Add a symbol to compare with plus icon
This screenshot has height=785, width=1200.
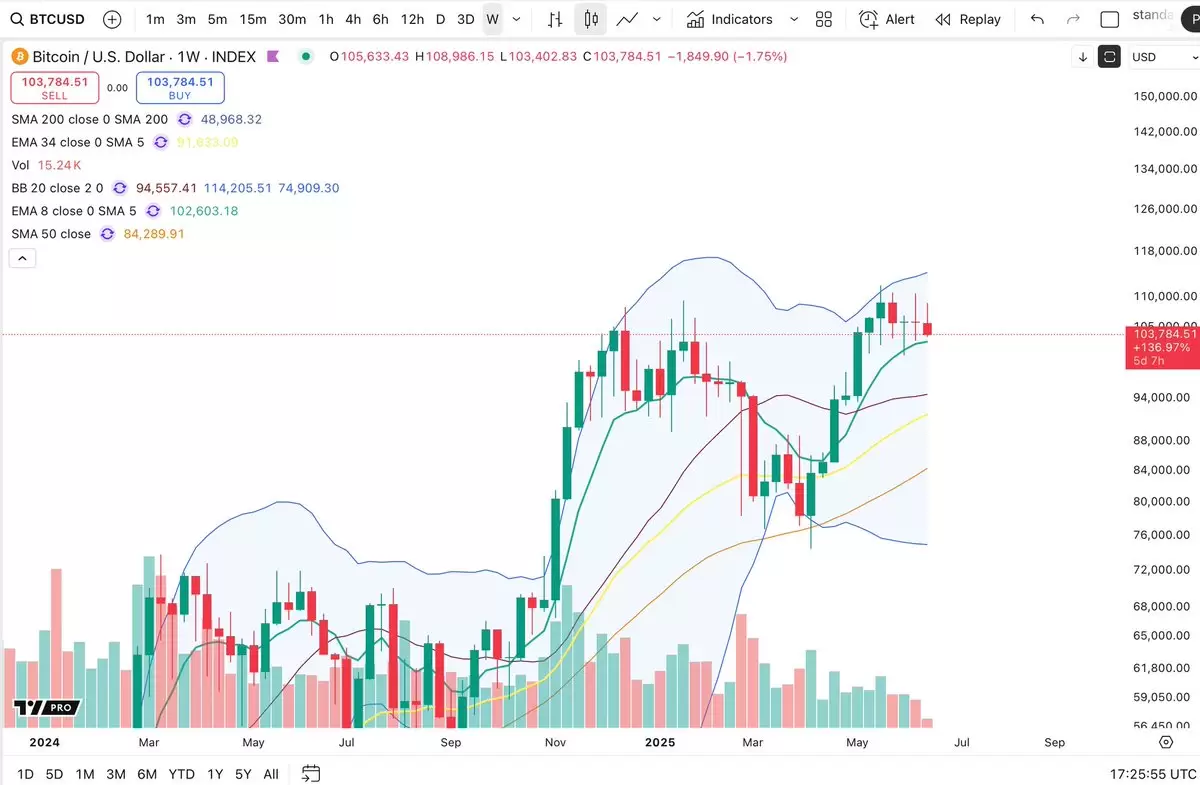[112, 19]
